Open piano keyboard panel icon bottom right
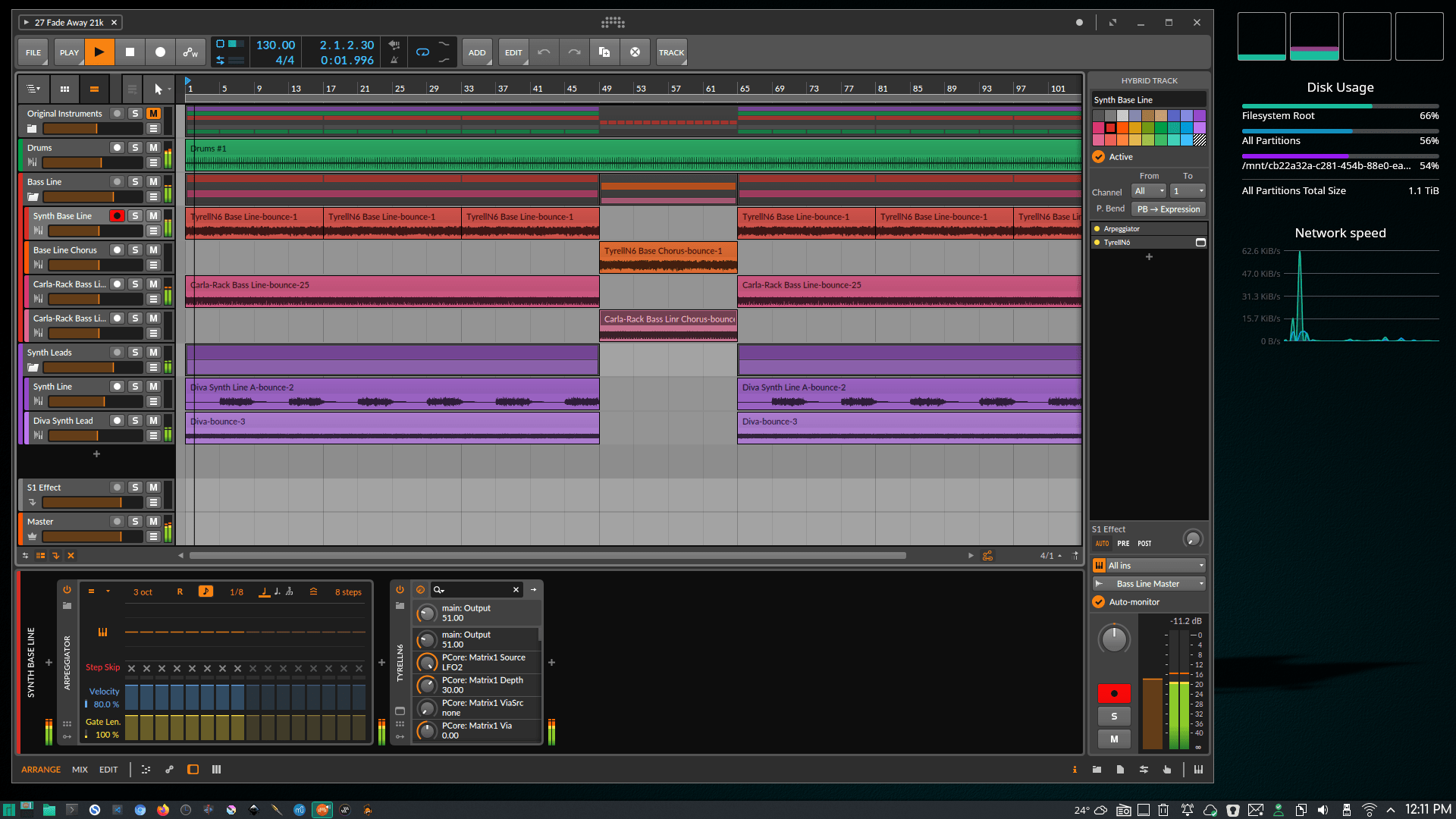Image resolution: width=1456 pixels, height=819 pixels. (x=1198, y=770)
